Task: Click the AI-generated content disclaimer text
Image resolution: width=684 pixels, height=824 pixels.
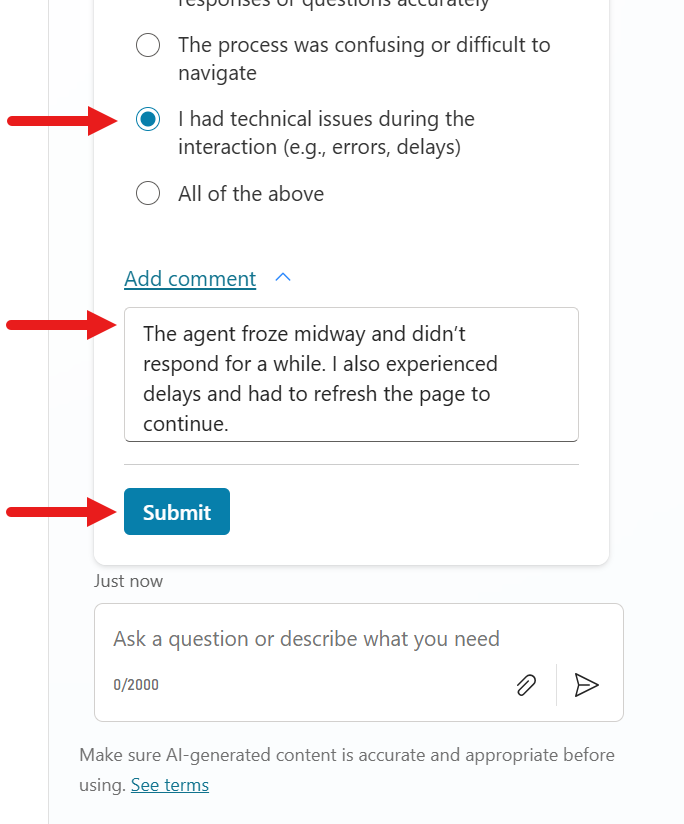Action: (346, 754)
